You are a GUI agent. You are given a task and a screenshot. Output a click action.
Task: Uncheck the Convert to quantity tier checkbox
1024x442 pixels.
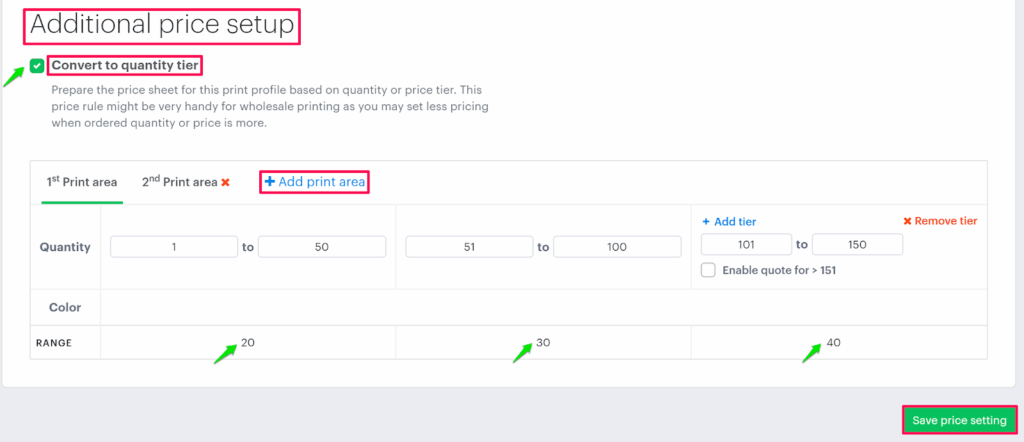37,66
